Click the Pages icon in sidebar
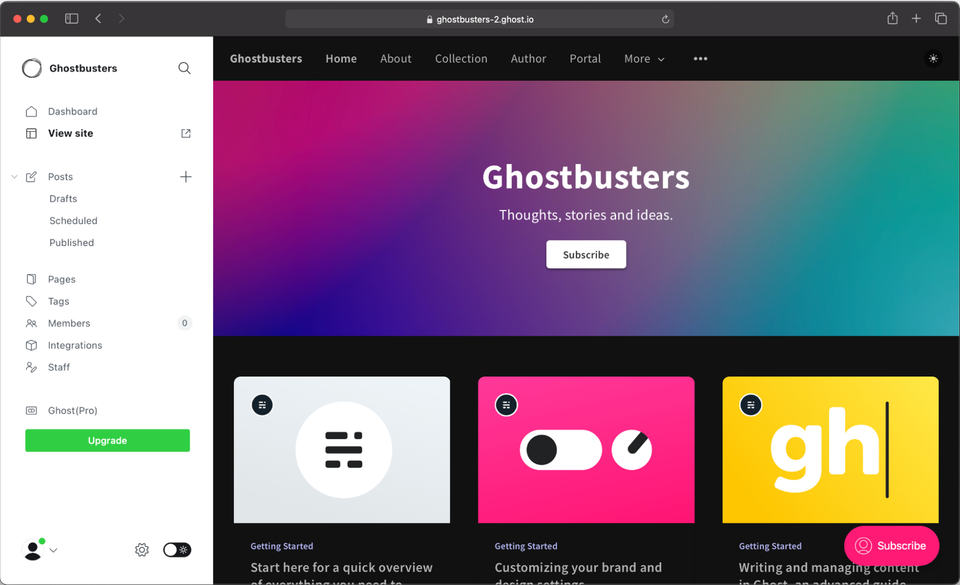Viewport: 960px width, 585px height. pos(31,279)
